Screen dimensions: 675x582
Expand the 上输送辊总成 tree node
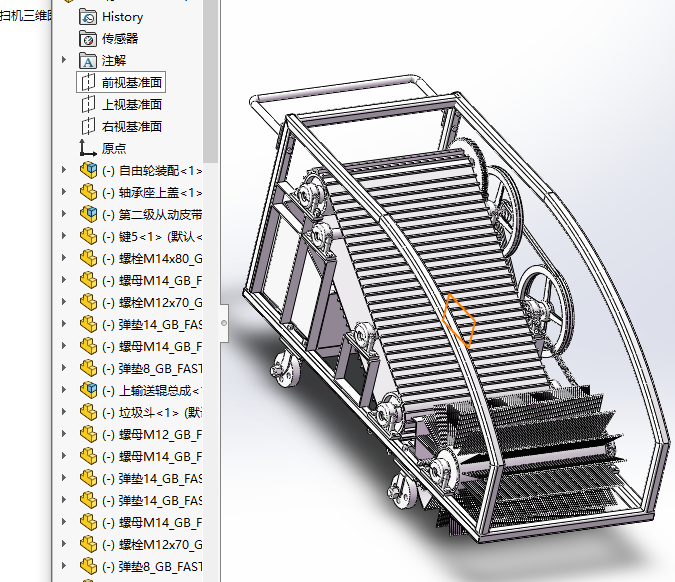tap(64, 390)
